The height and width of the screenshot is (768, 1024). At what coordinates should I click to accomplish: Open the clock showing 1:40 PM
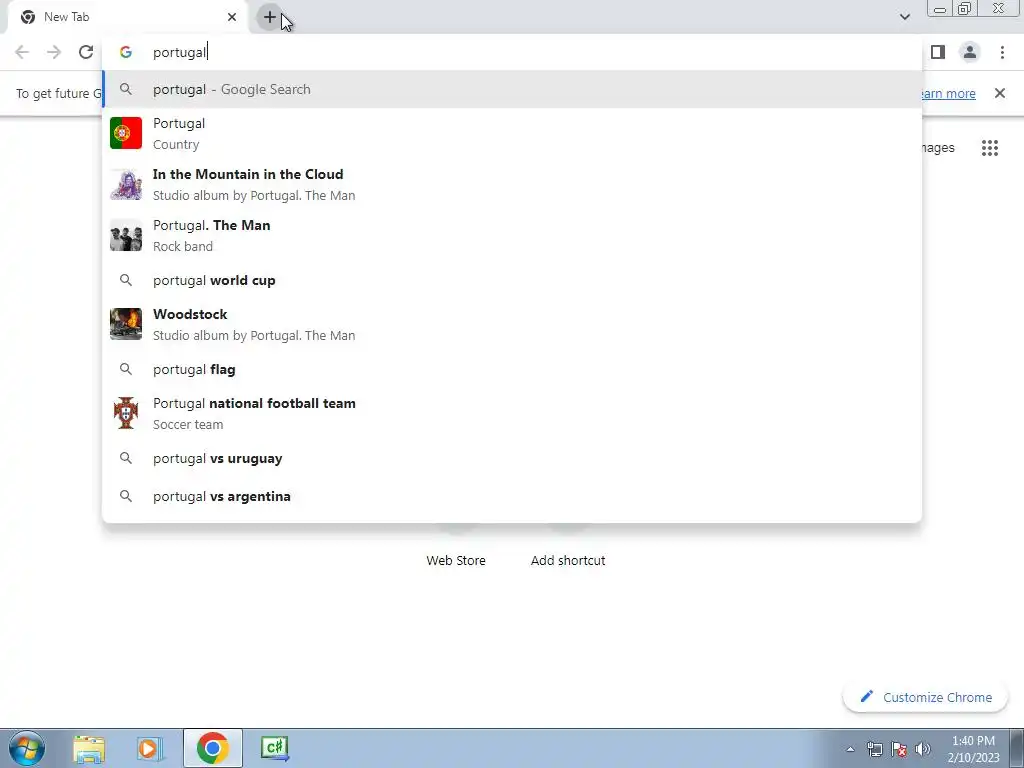(974, 749)
